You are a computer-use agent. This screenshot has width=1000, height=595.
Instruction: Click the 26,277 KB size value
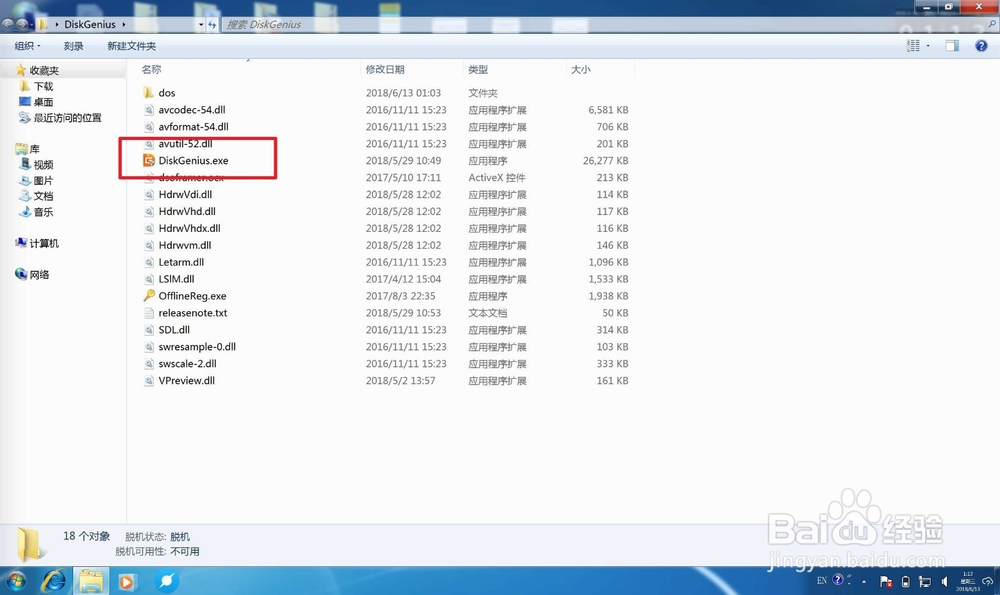point(605,161)
